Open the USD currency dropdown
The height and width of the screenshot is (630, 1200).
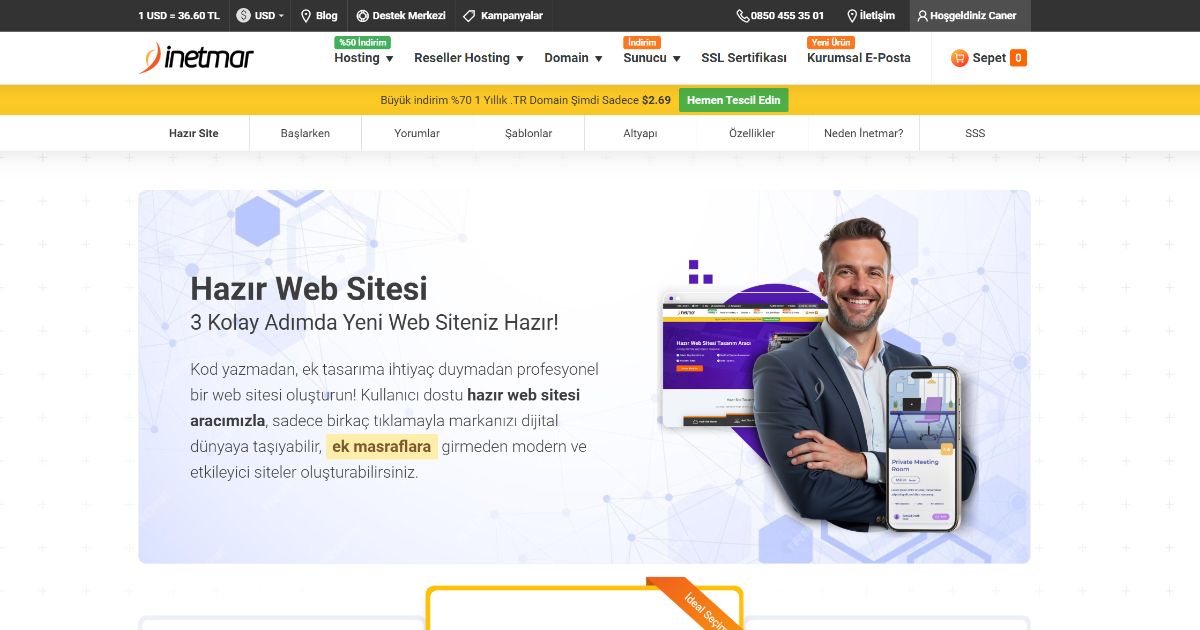pos(260,16)
